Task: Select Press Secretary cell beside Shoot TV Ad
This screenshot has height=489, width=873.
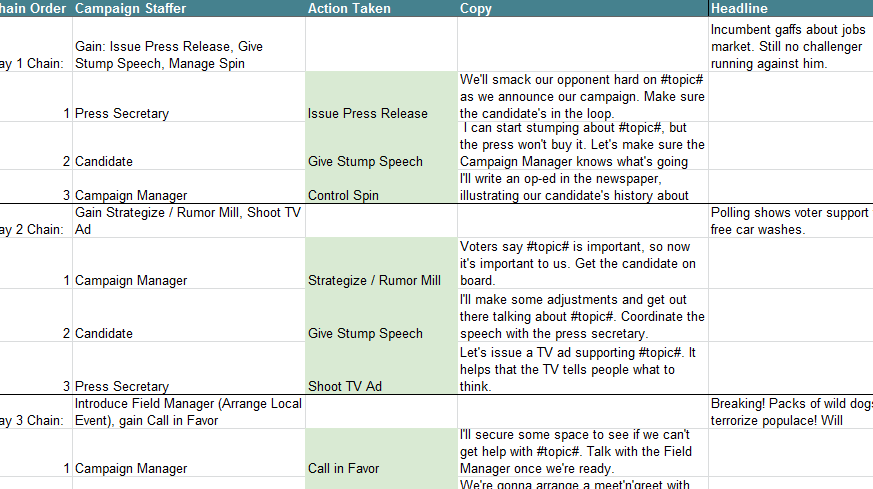Action: tap(189, 368)
